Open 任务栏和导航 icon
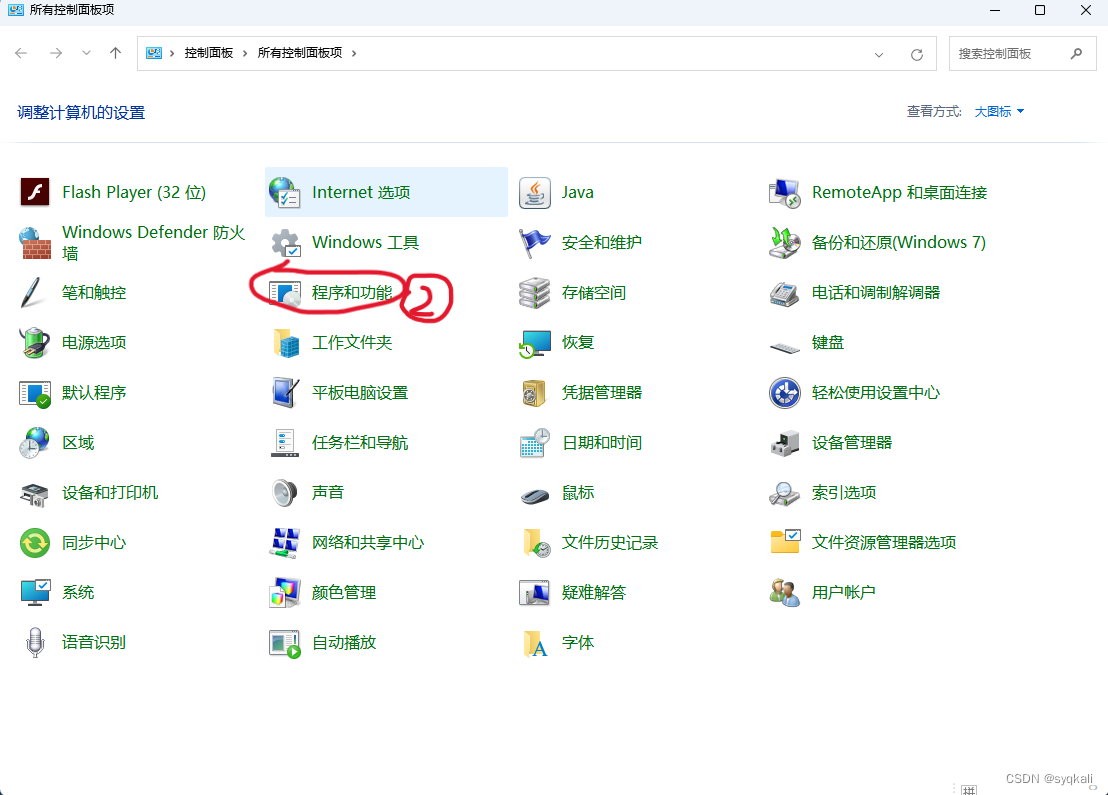The width and height of the screenshot is (1108, 795). pyautogui.click(x=285, y=443)
